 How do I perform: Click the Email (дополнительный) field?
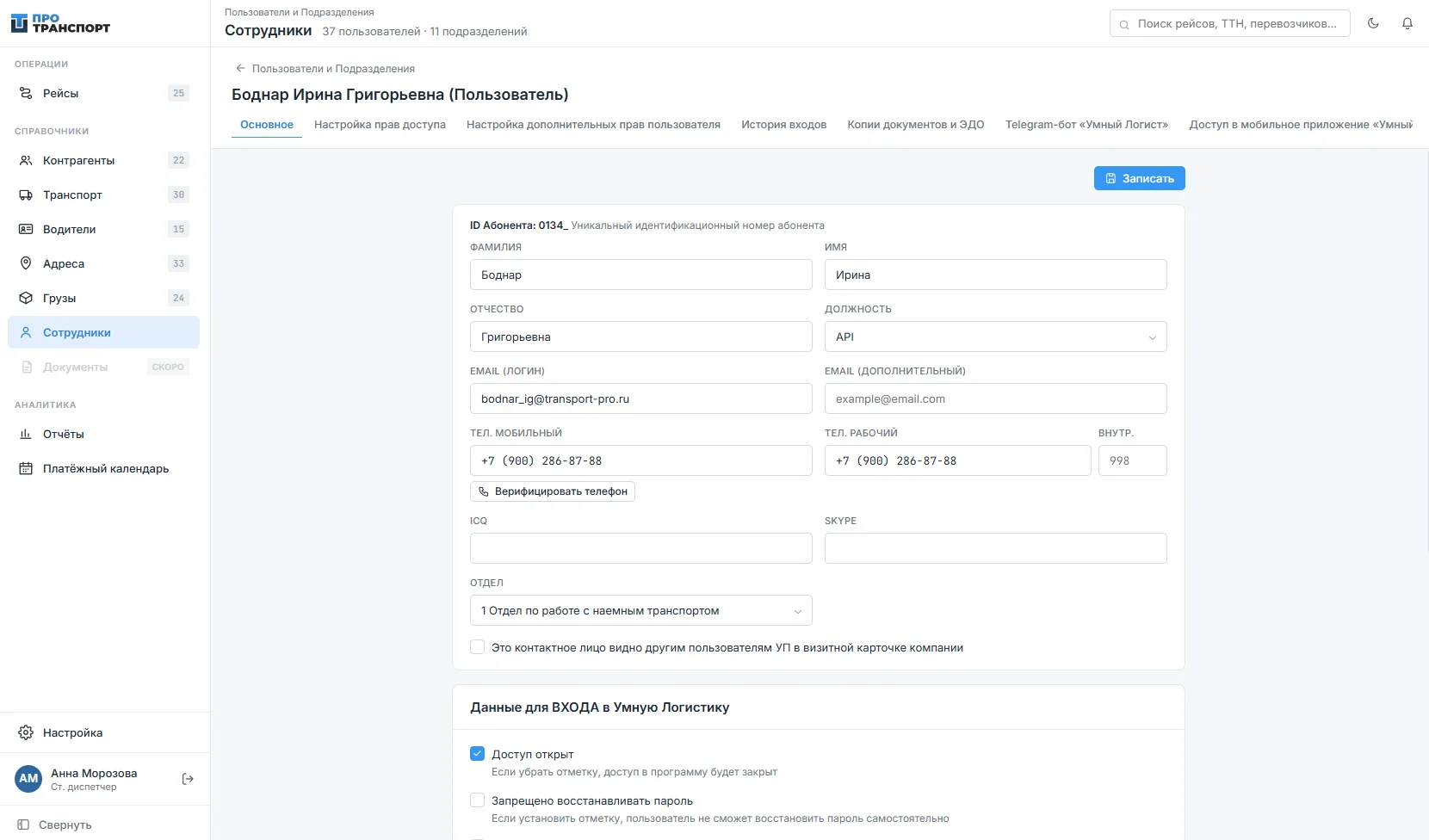pos(995,398)
